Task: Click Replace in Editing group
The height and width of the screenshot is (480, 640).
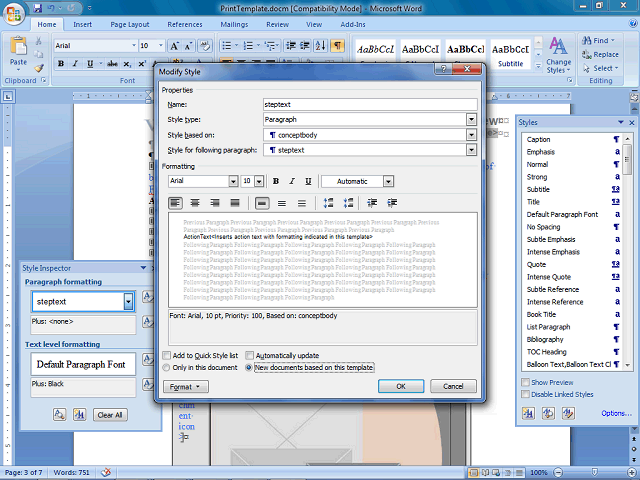Action: tap(600, 54)
